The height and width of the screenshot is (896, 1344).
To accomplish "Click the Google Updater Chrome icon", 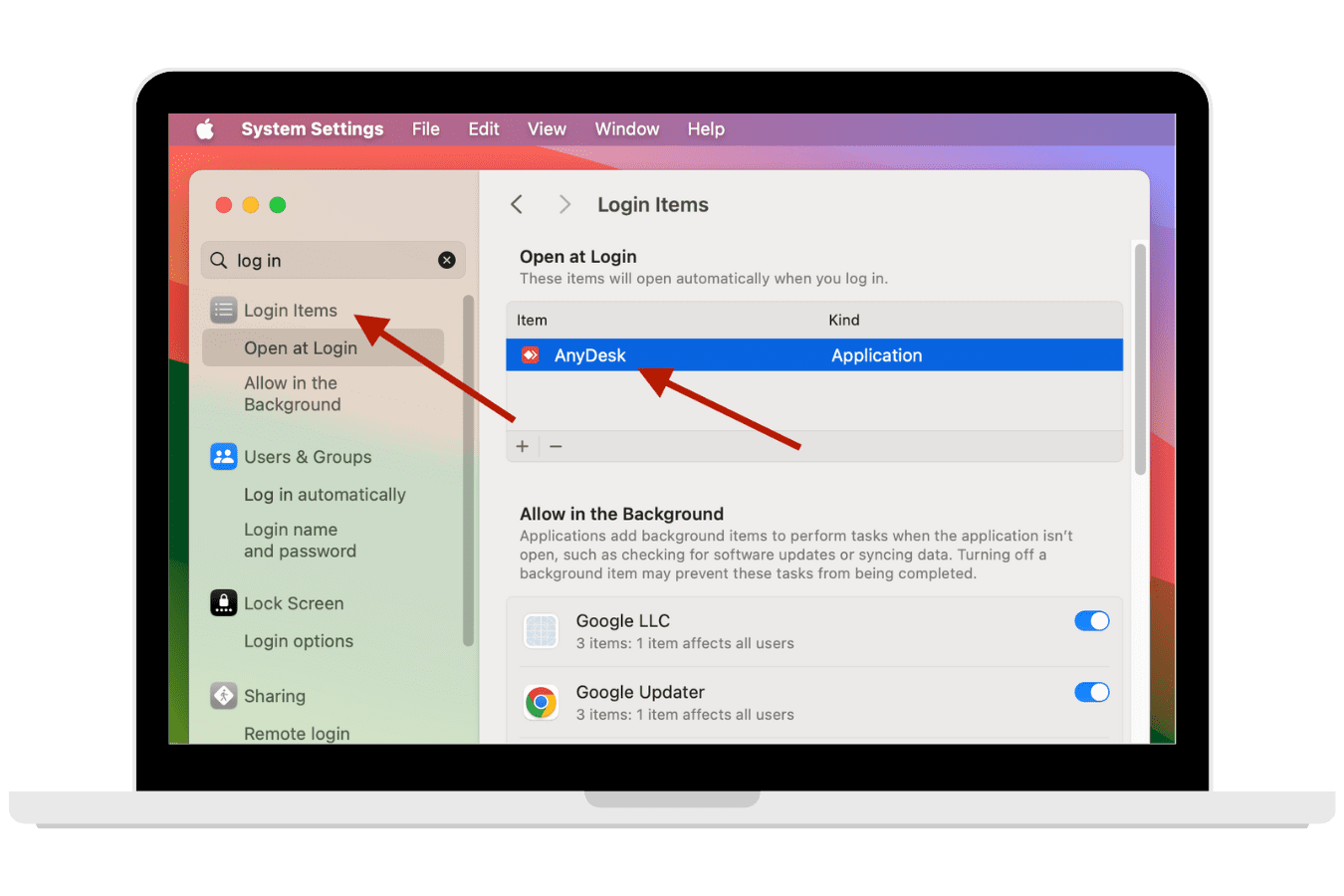I will point(542,703).
